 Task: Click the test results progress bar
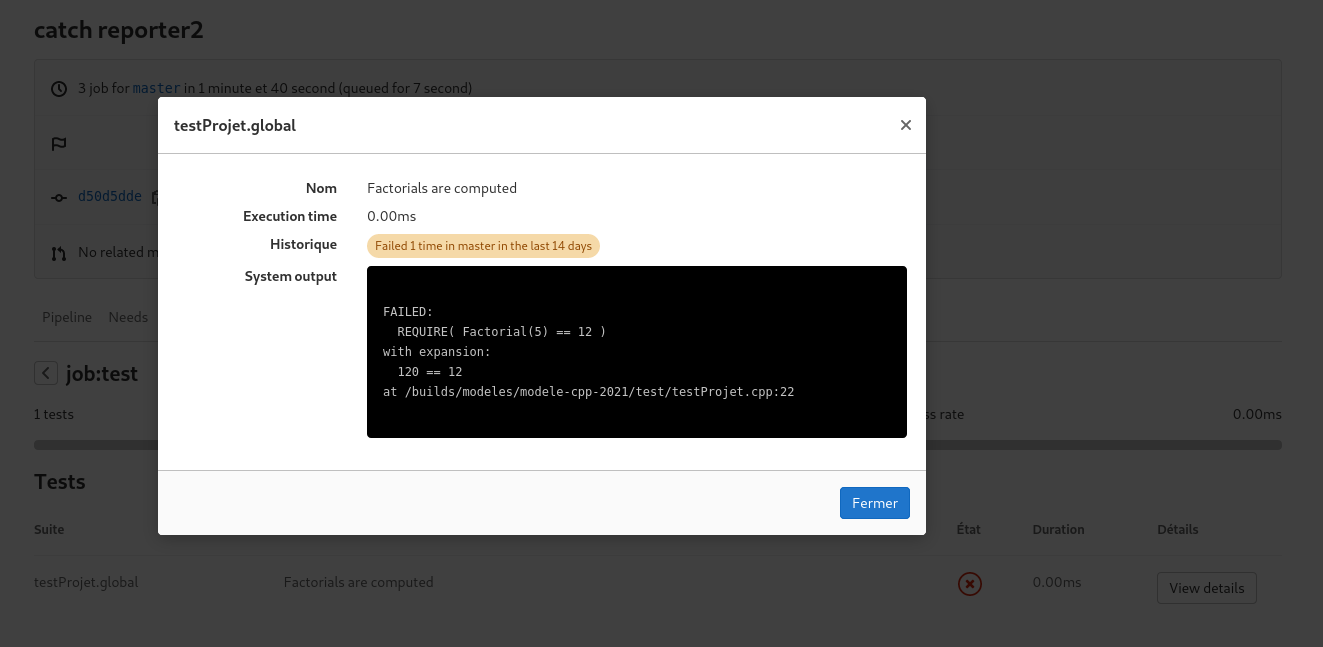658,445
